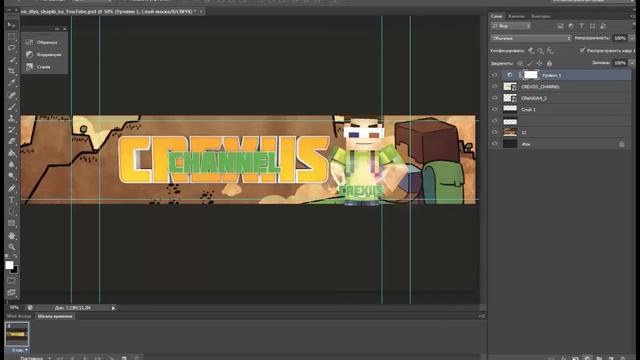This screenshot has height=360, width=640.
Task: Open the opacity slider arrow
Action: coord(632,38)
